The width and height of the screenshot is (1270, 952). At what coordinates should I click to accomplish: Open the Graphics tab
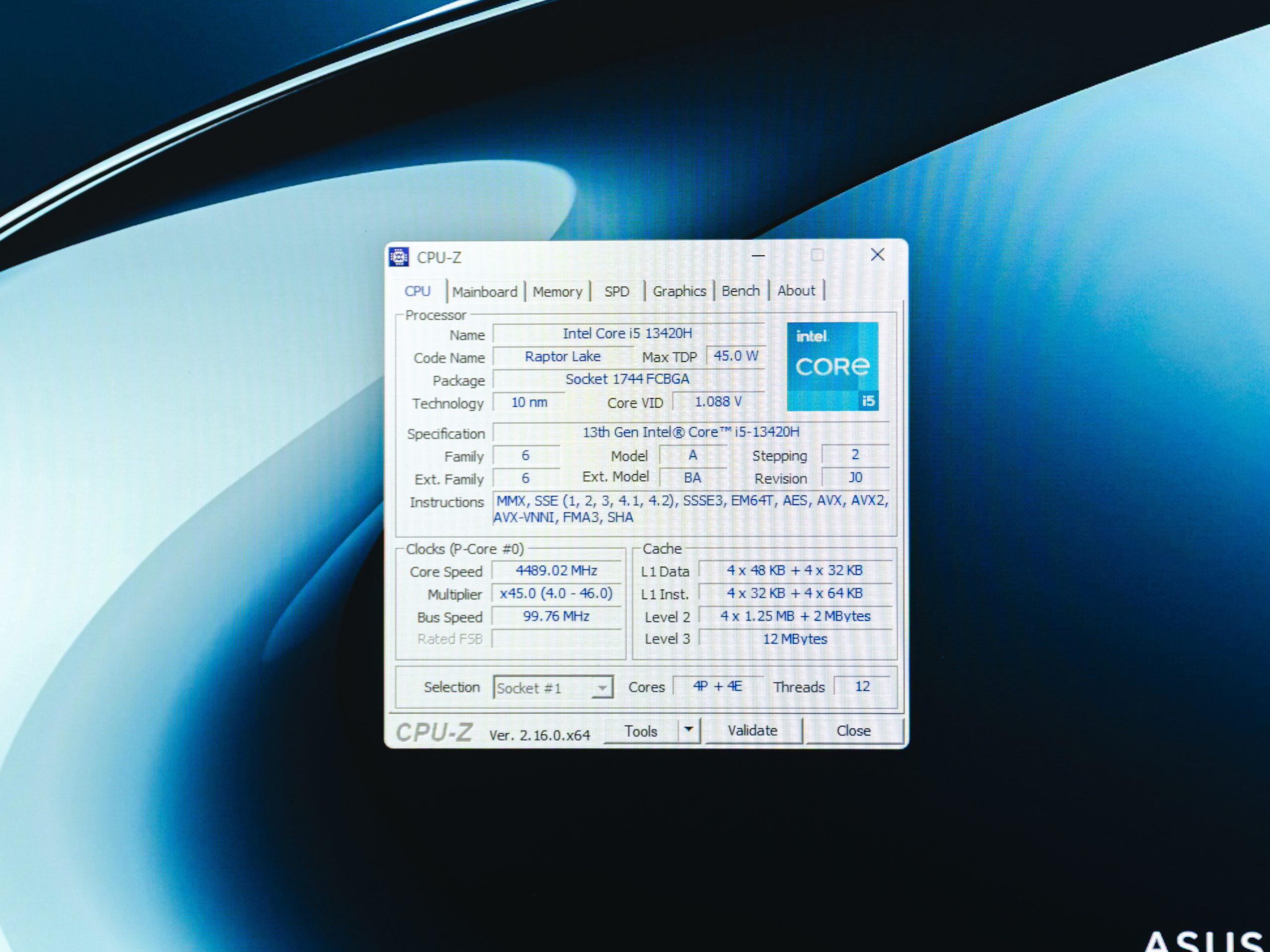[679, 291]
